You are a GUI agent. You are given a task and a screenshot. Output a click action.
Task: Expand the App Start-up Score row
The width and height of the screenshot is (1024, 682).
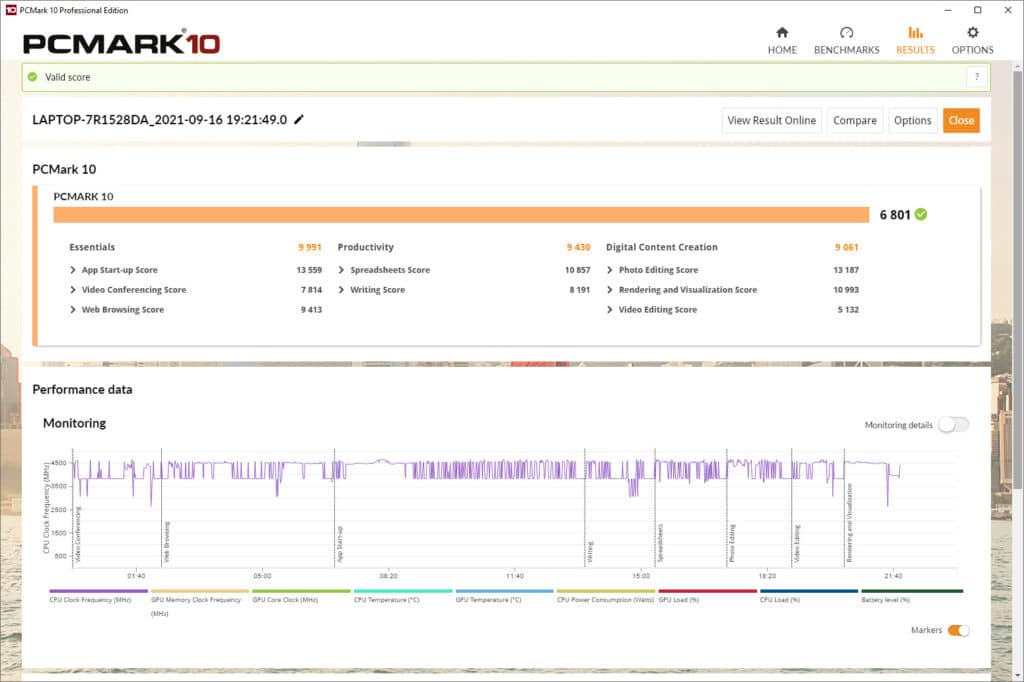pos(74,270)
